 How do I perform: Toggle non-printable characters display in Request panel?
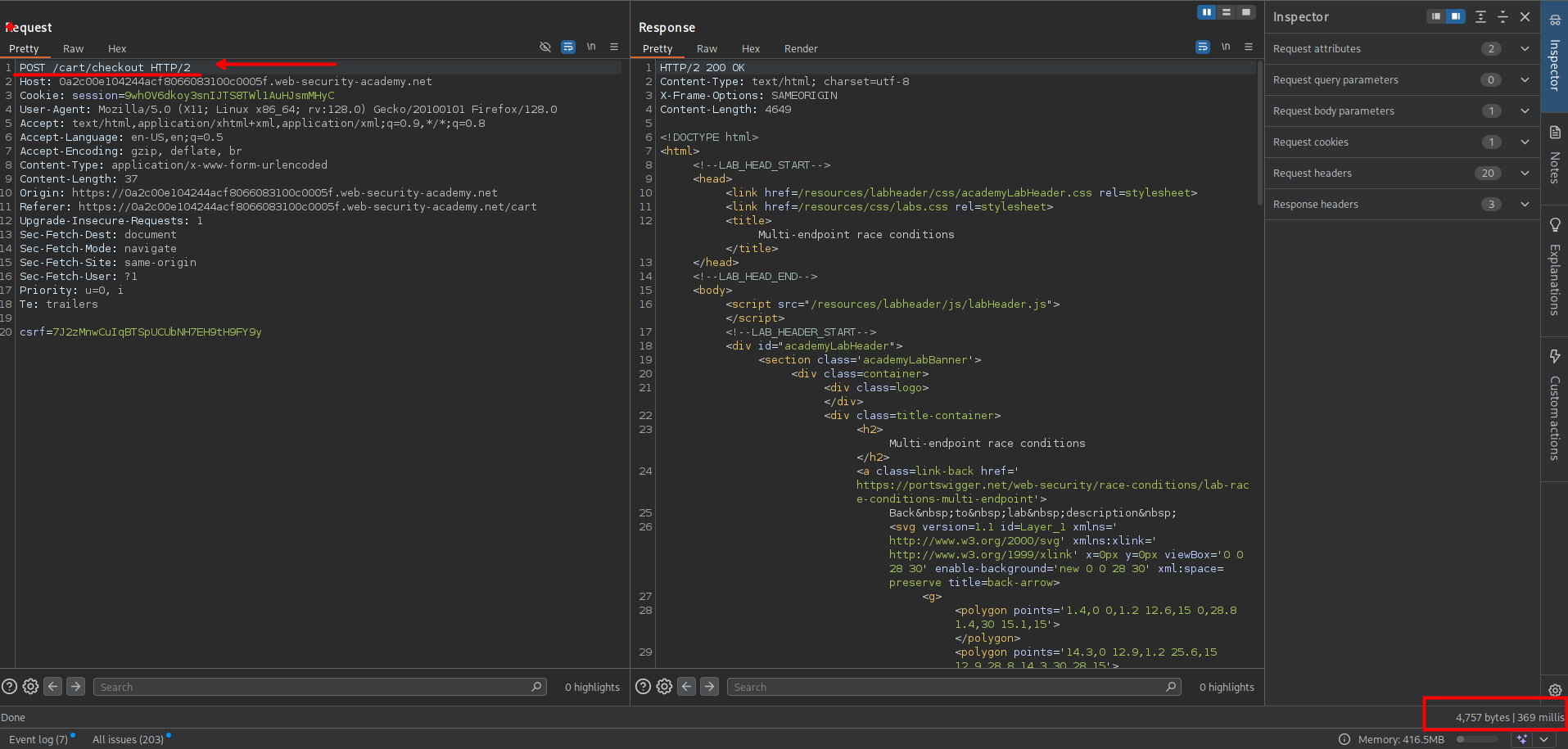coord(591,47)
